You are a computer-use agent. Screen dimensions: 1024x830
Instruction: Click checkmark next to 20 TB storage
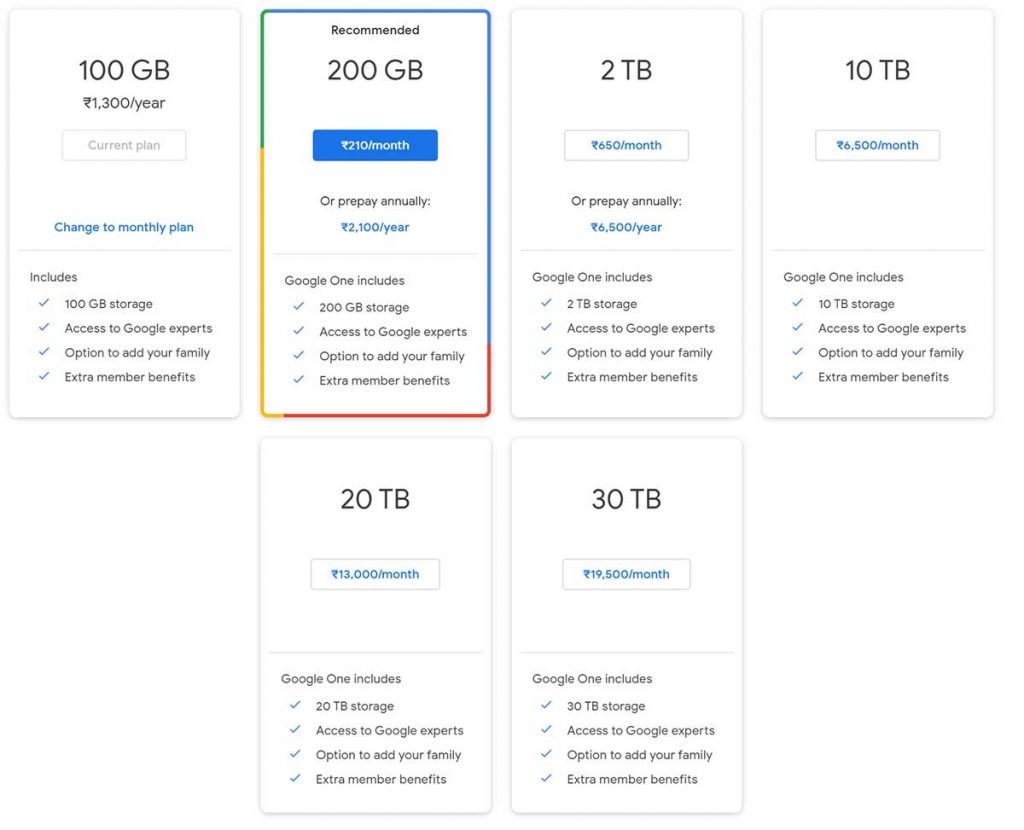click(295, 705)
